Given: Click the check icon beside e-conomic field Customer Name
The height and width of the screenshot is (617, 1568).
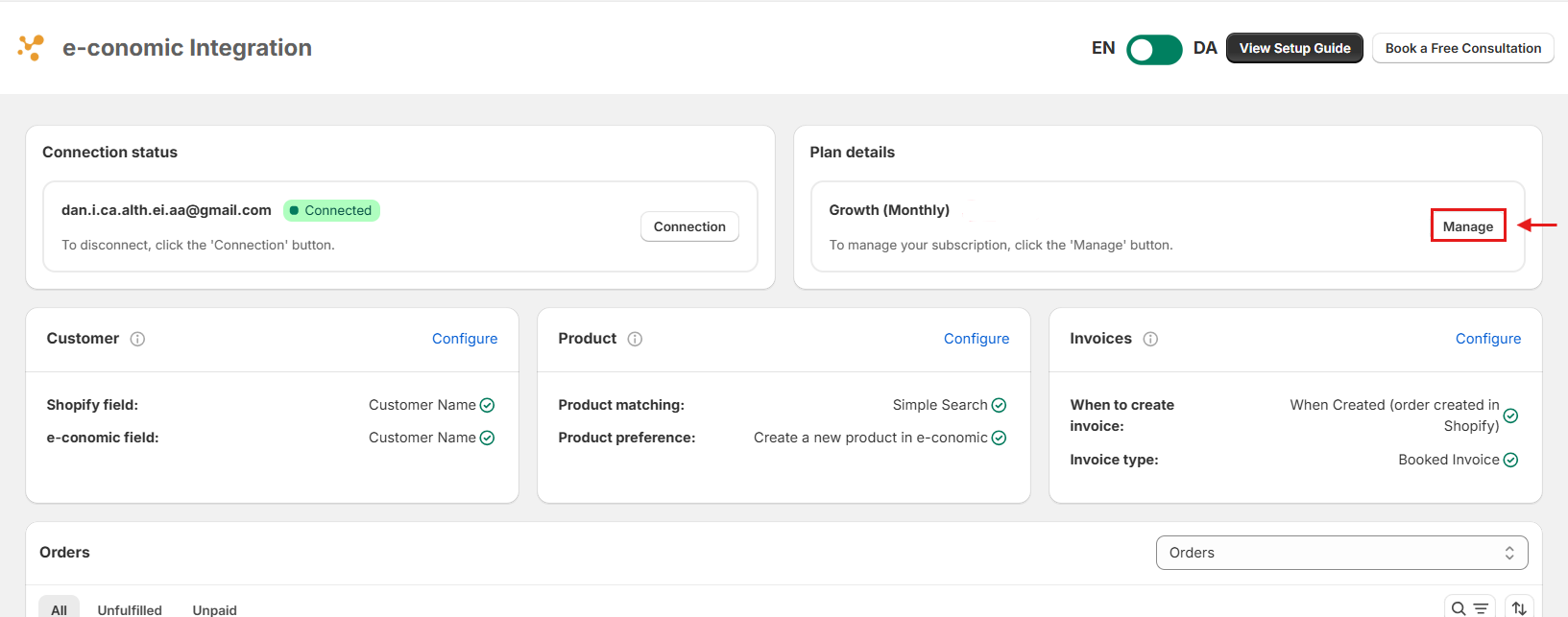Looking at the screenshot, I should coord(487,438).
